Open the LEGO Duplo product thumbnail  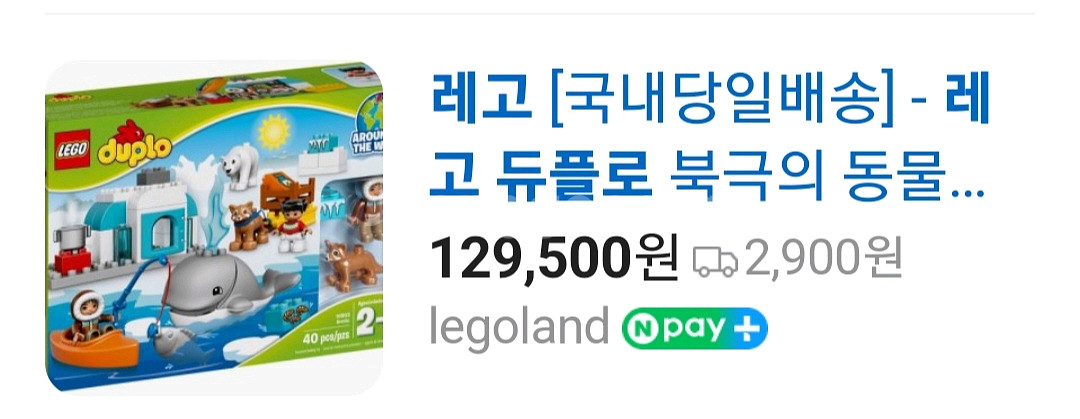click(214, 227)
